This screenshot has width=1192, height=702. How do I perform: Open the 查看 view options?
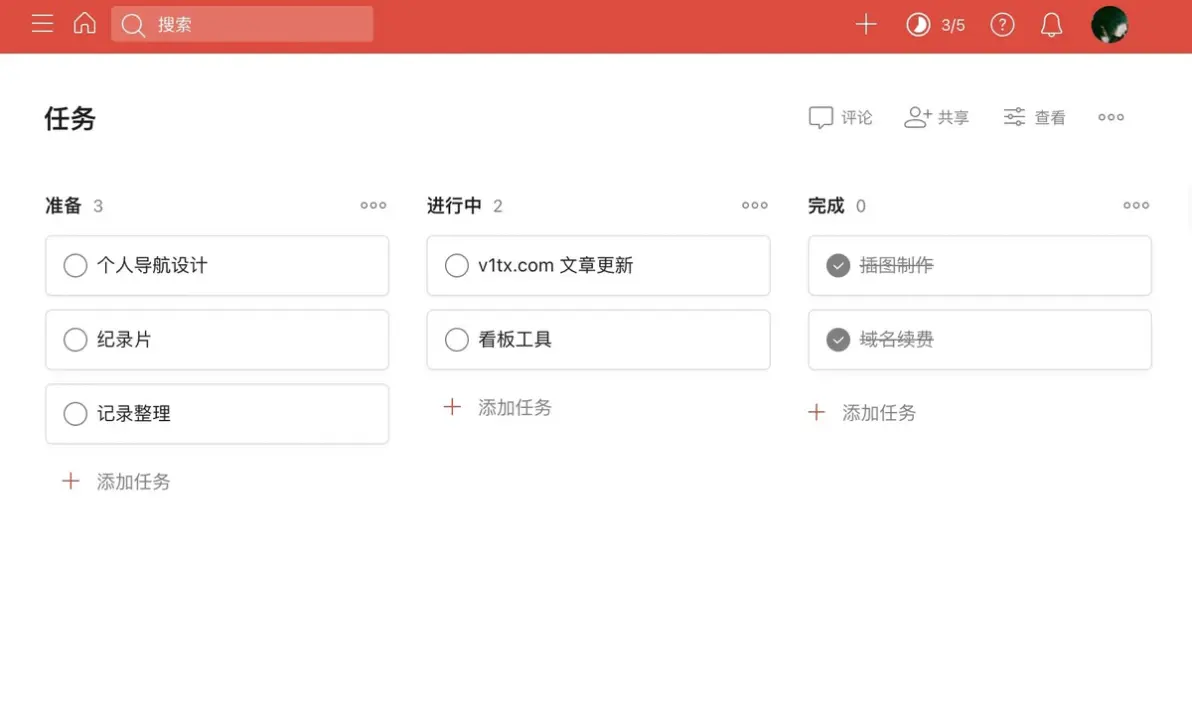pos(1035,117)
